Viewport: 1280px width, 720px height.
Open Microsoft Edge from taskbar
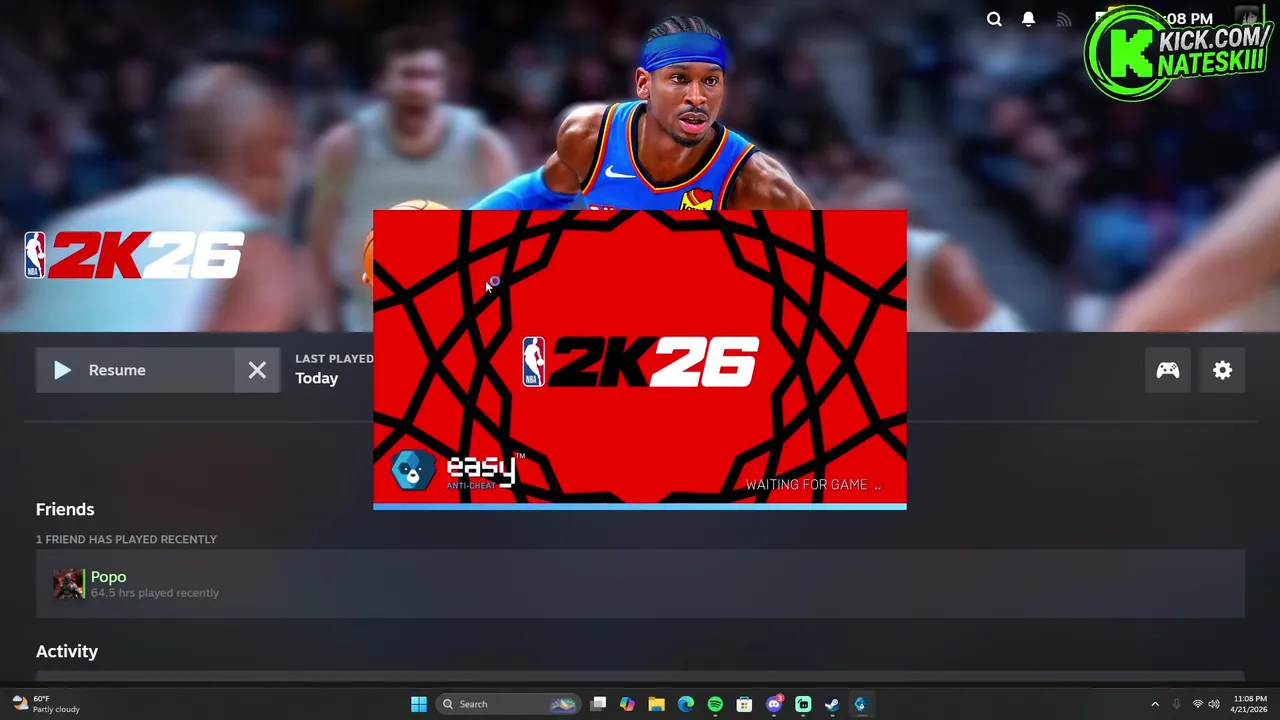686,704
